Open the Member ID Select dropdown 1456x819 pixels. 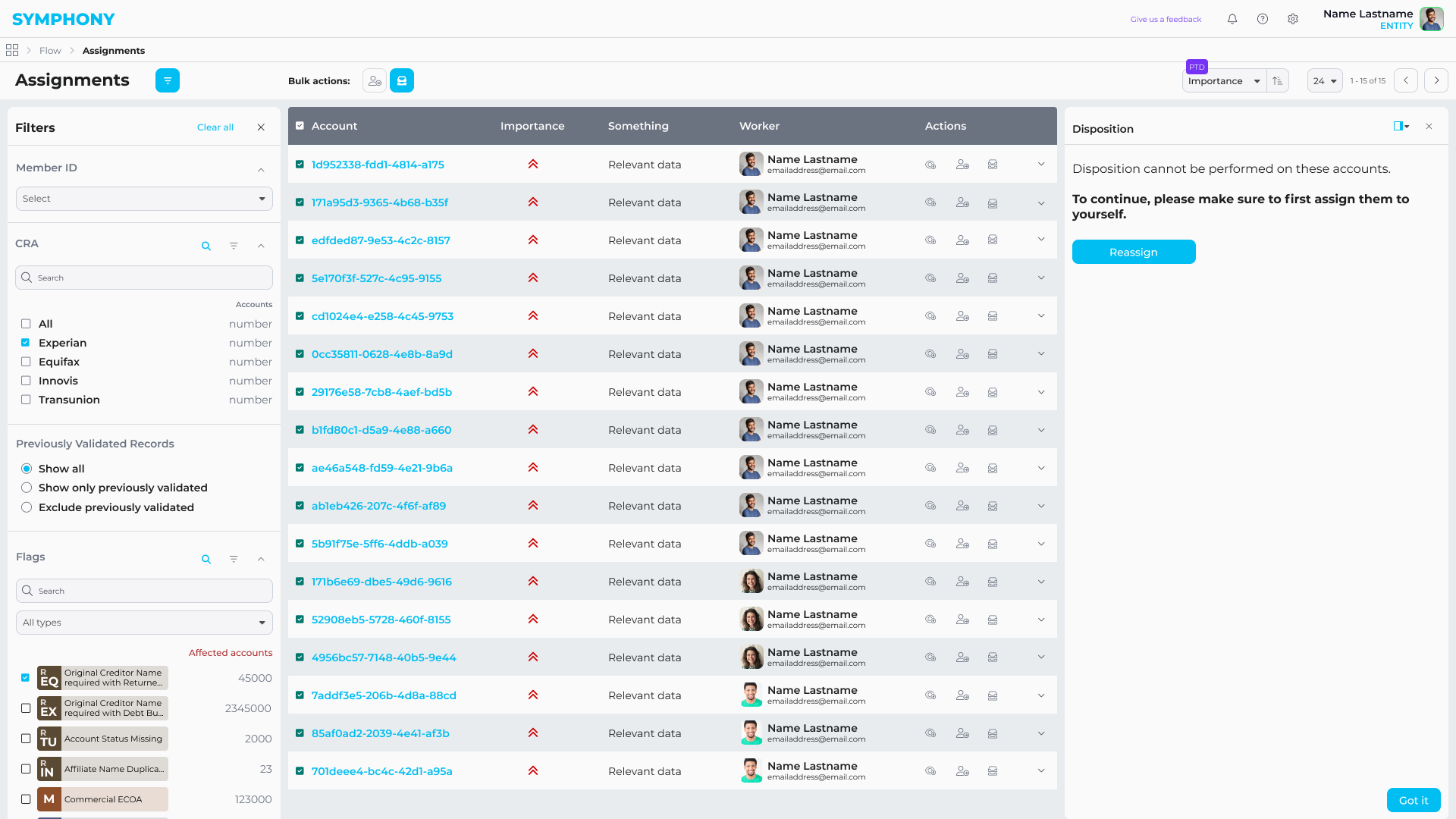click(144, 199)
